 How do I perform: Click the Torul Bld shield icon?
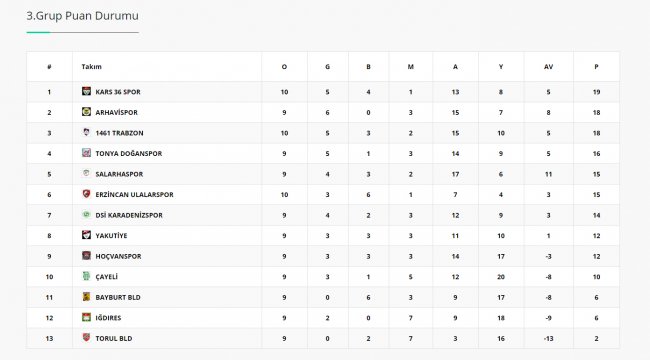(86, 338)
